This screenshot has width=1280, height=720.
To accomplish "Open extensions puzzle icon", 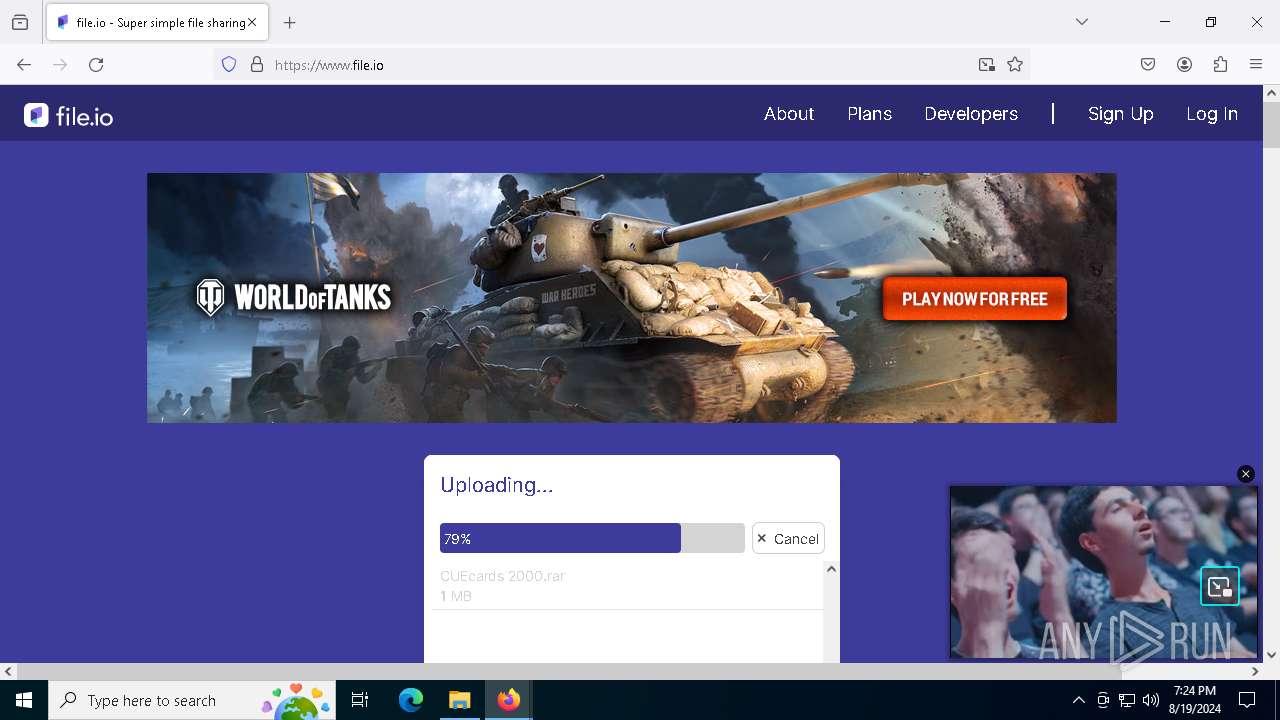I will 1220,65.
